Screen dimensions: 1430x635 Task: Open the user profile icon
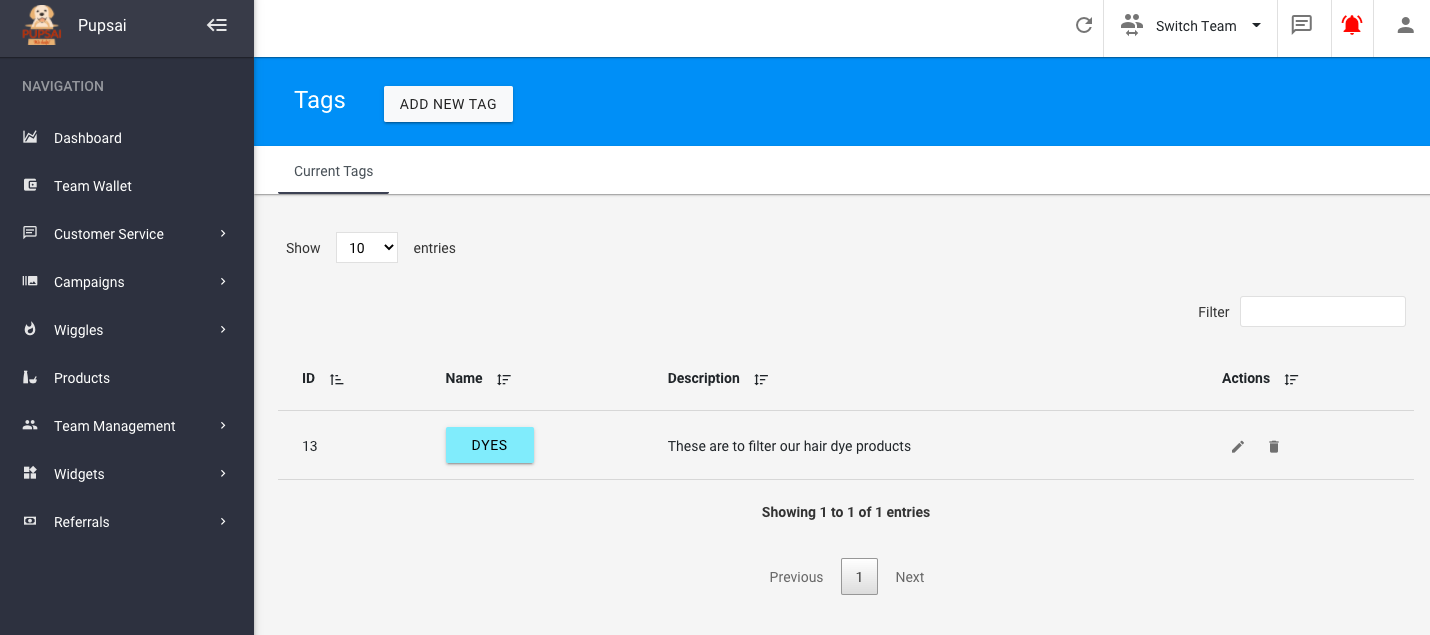[x=1405, y=26]
